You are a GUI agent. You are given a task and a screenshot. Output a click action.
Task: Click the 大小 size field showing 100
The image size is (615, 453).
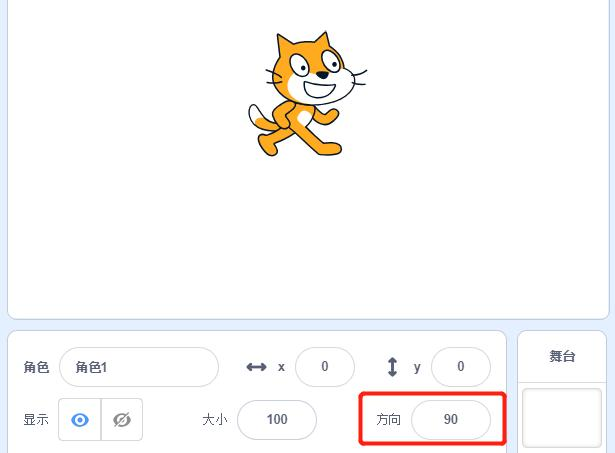tap(277, 420)
